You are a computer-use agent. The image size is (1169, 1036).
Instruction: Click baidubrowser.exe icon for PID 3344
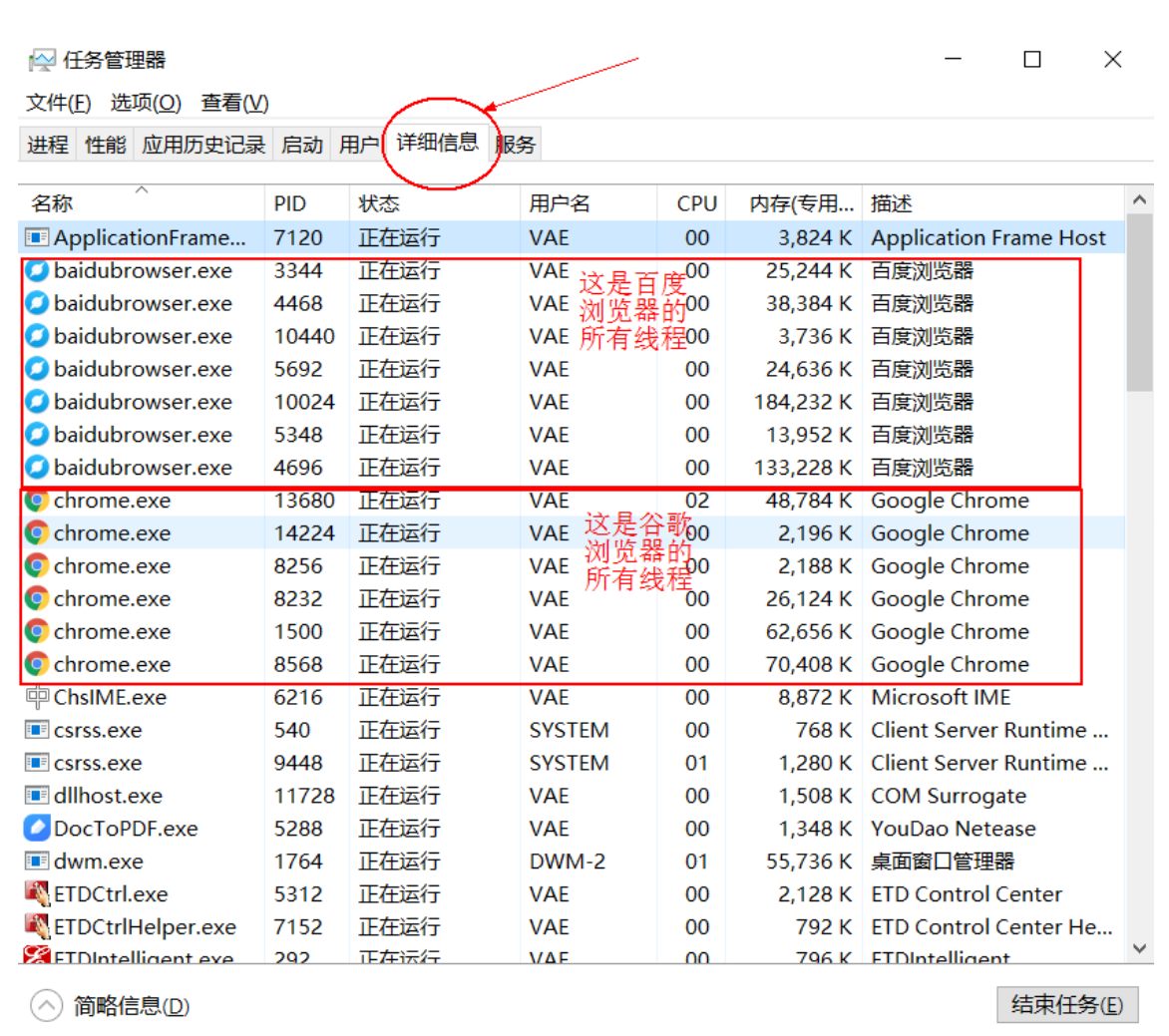37,270
